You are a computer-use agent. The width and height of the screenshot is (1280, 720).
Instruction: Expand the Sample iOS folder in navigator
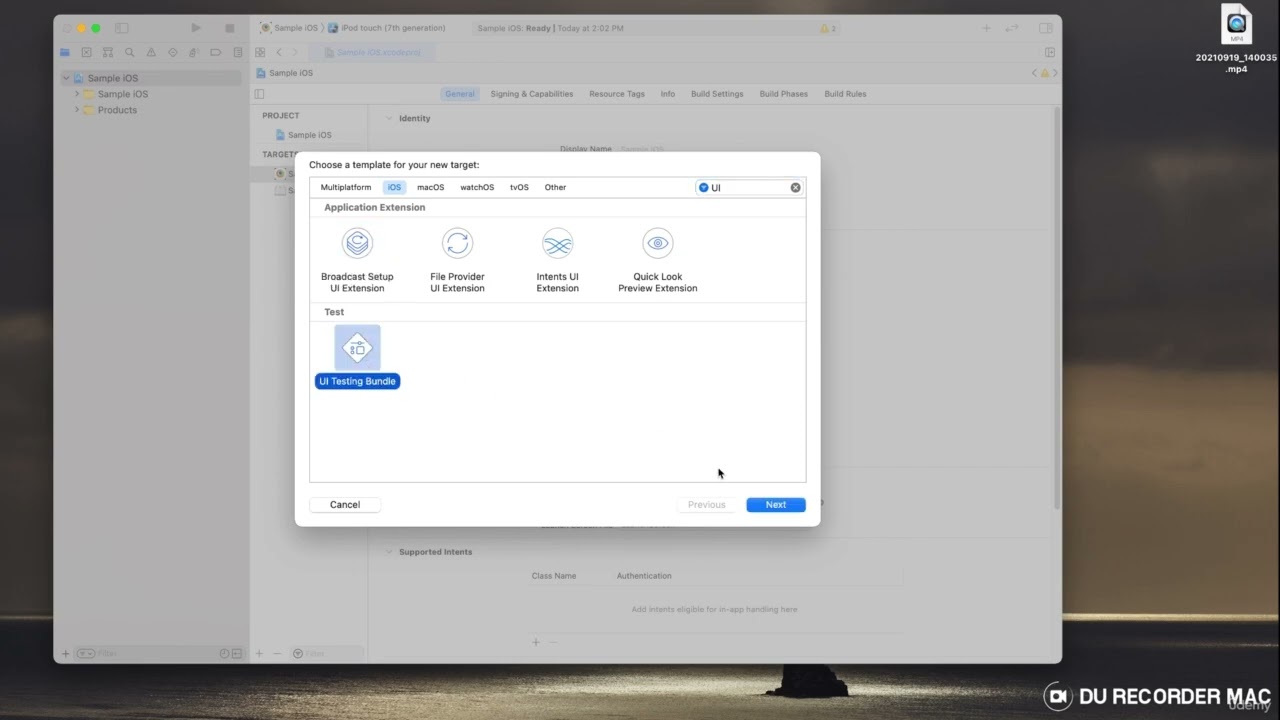tap(77, 94)
